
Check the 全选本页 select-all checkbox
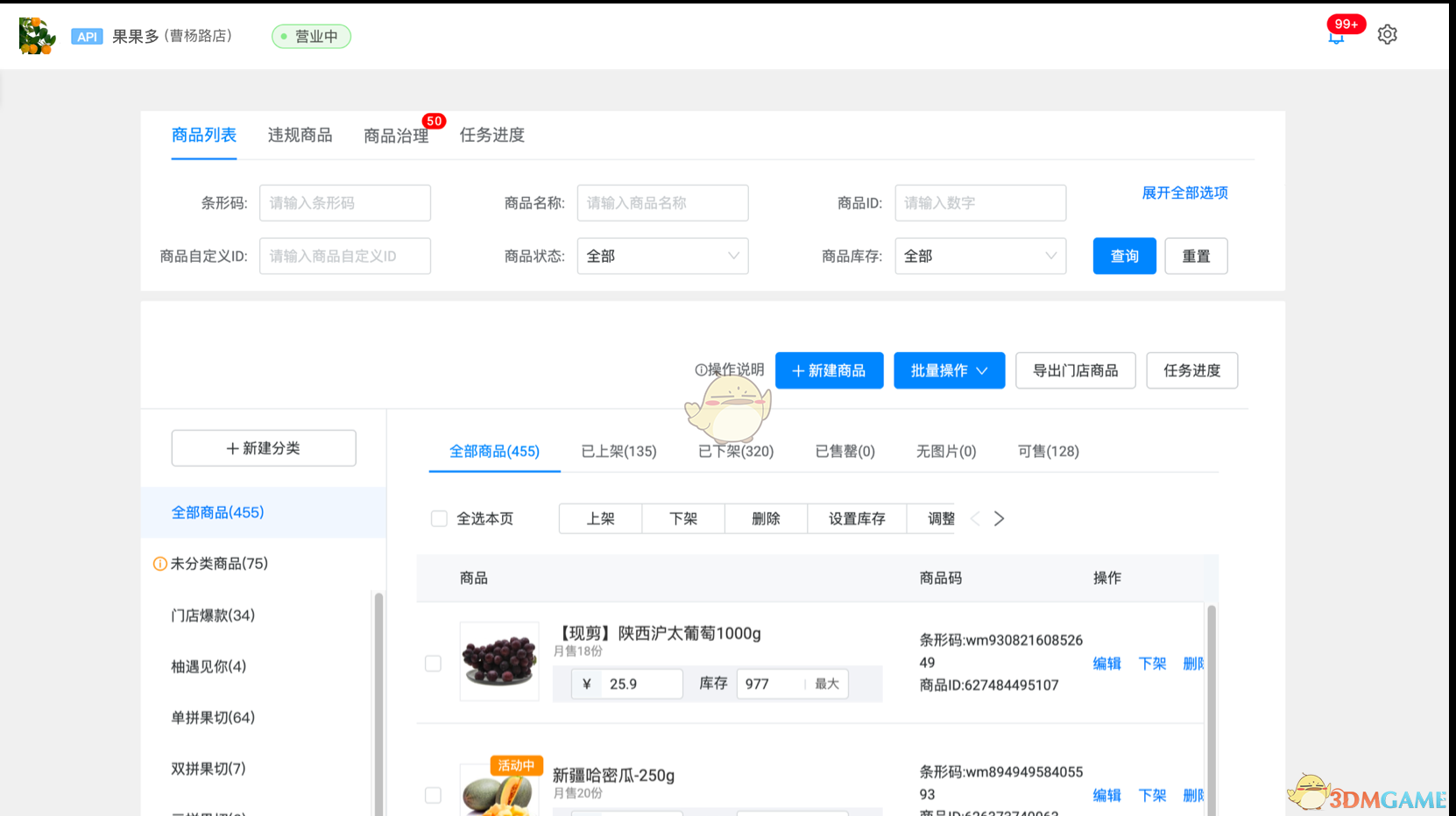click(x=439, y=518)
